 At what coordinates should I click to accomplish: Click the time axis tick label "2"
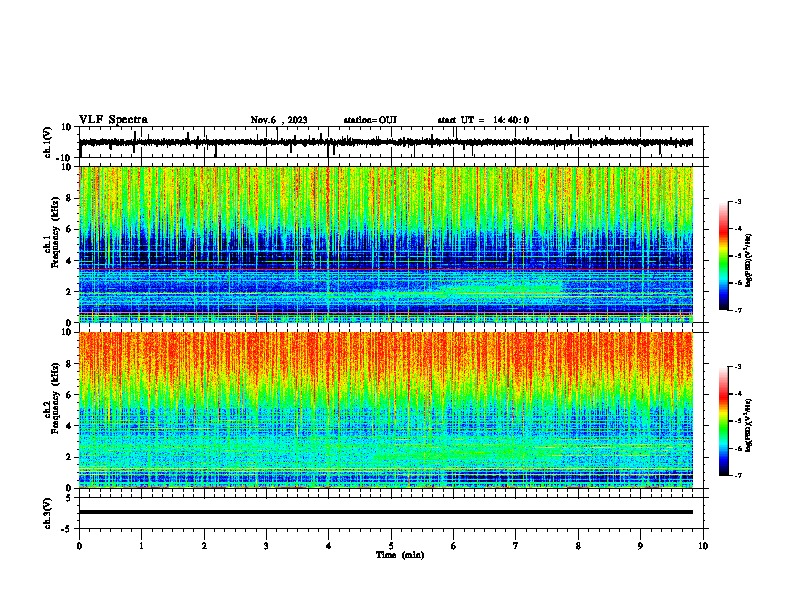click(x=204, y=545)
